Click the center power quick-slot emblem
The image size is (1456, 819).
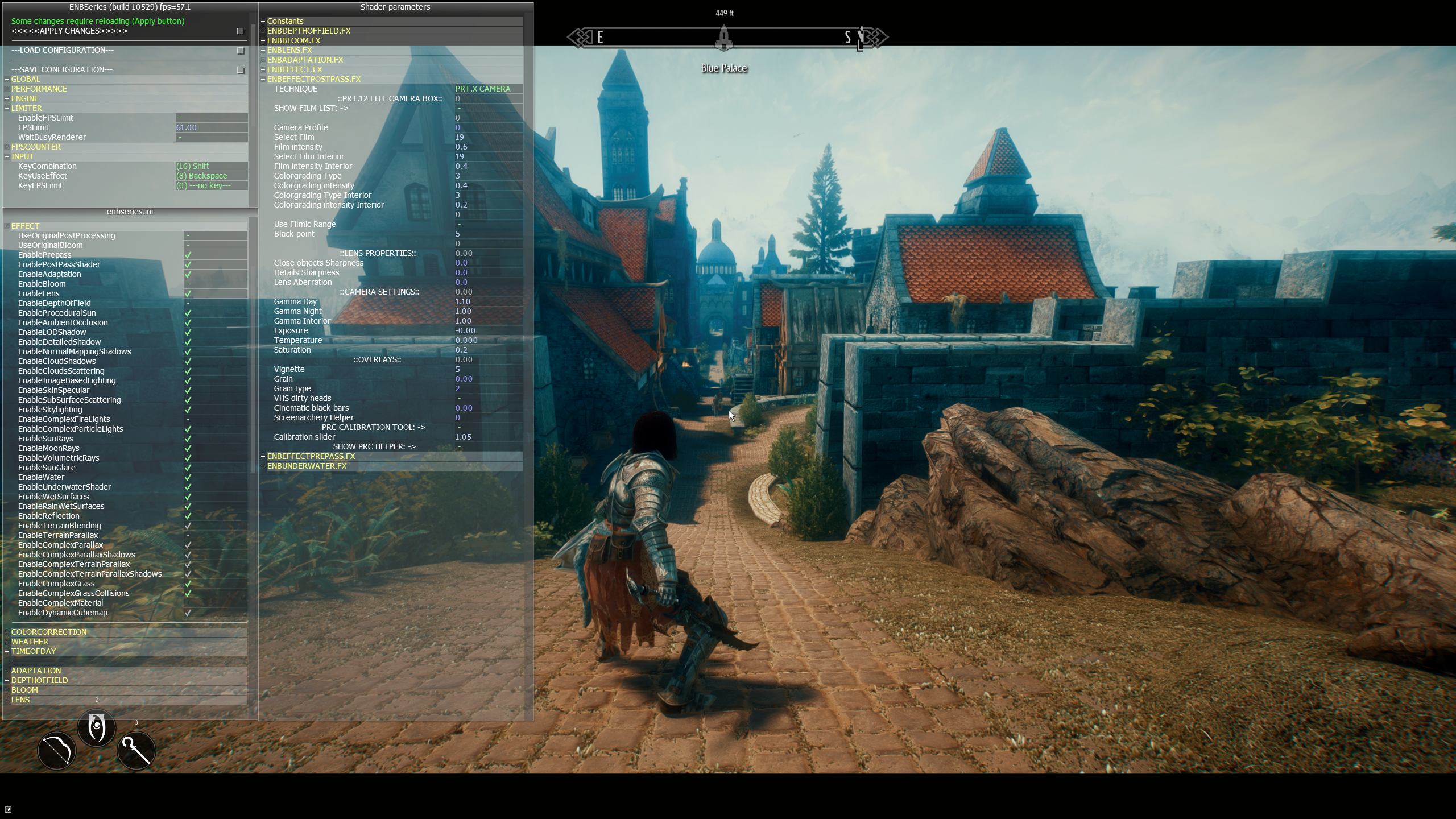96,727
